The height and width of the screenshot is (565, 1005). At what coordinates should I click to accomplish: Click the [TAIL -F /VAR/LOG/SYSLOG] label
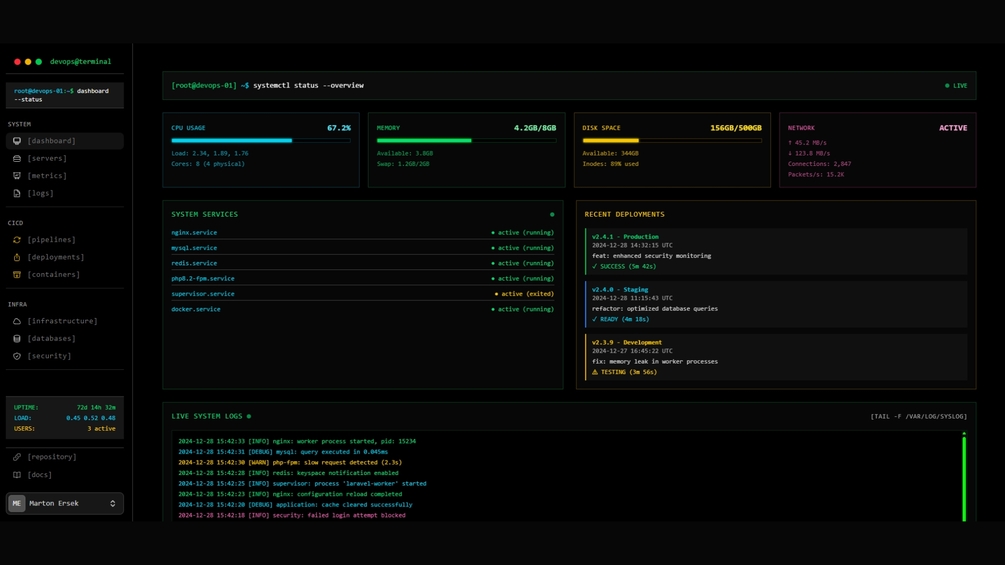(x=918, y=416)
